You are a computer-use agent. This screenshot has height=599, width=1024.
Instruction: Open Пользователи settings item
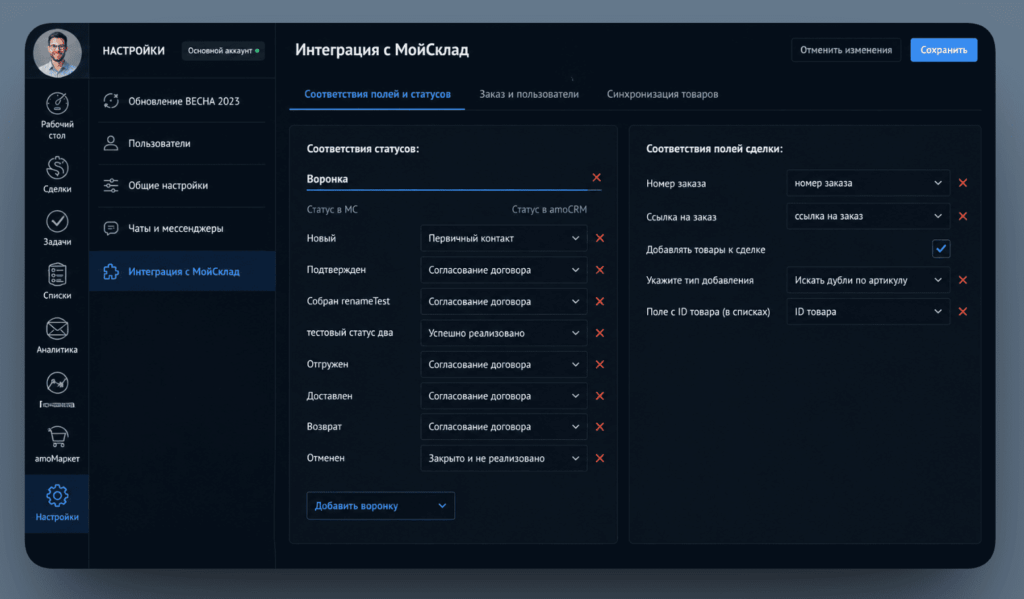pos(182,144)
